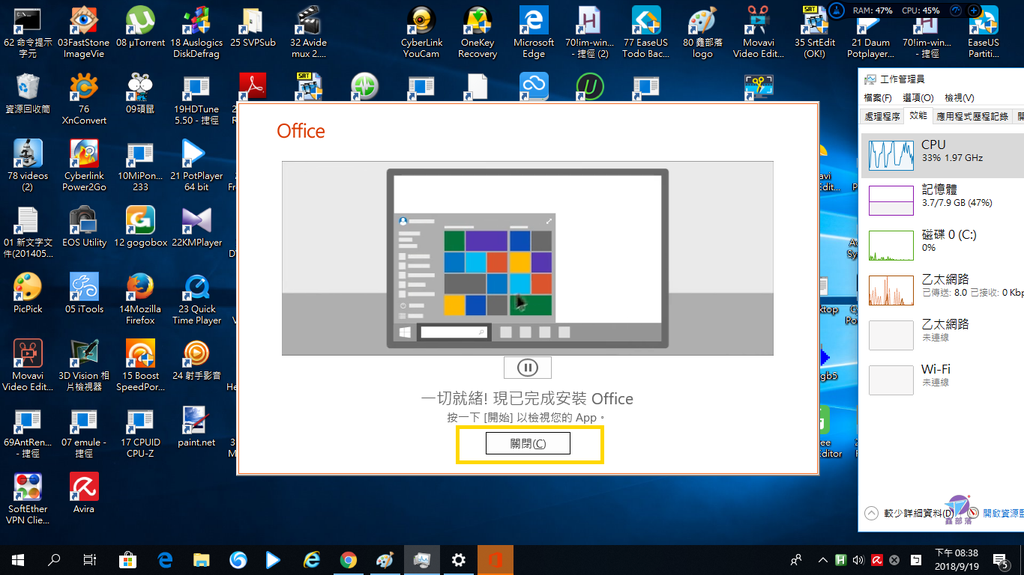Open the 03FastStone ImageViewer desktop icon
The width and height of the screenshot is (1024, 575).
pyautogui.click(x=84, y=31)
